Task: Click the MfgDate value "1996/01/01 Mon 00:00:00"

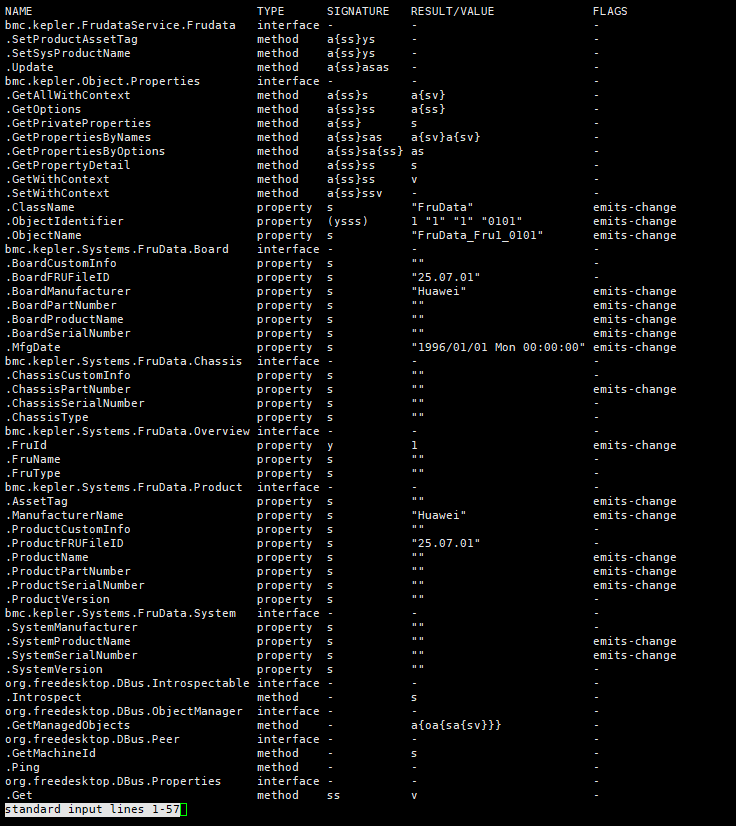Action: coord(497,347)
